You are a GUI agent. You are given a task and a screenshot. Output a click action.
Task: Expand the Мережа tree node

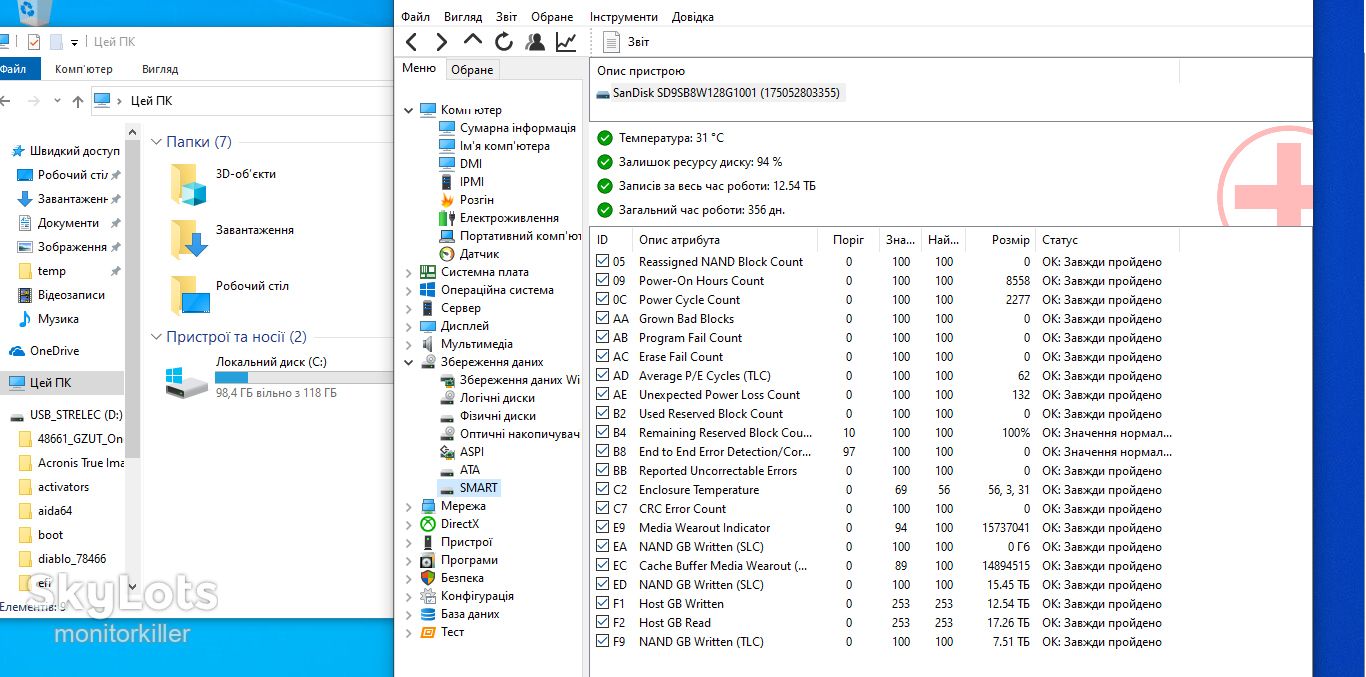409,506
